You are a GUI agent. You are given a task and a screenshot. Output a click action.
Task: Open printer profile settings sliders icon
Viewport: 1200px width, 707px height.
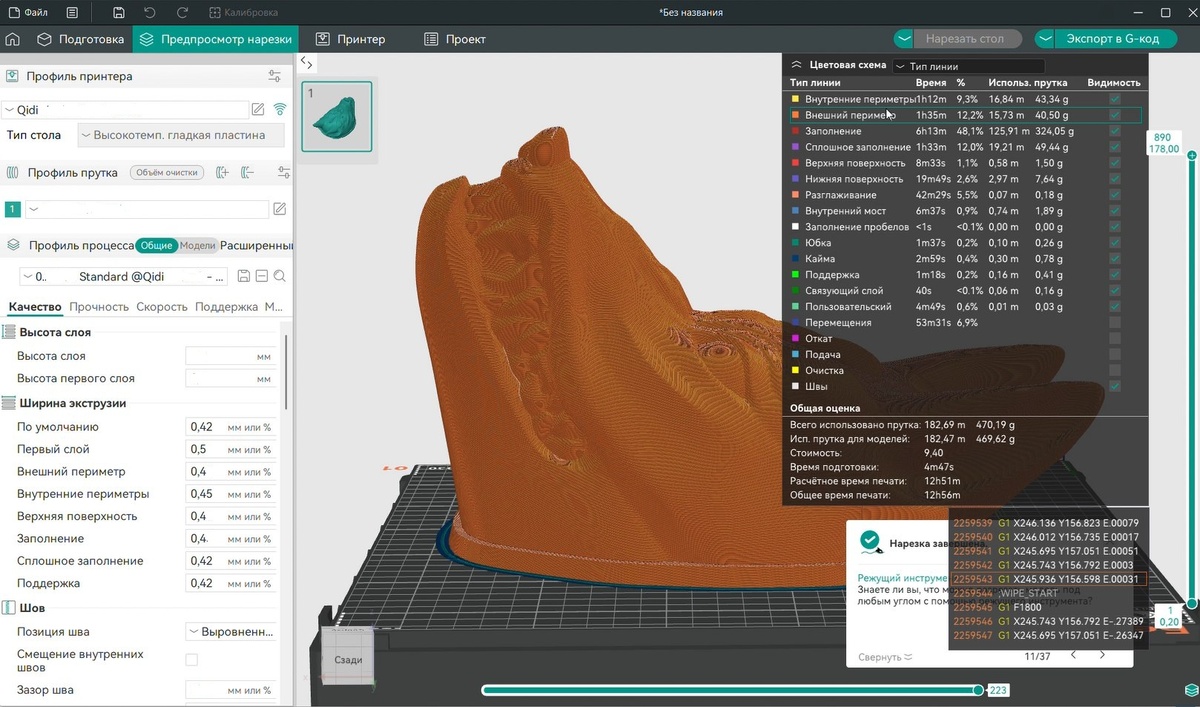pyautogui.click(x=275, y=76)
